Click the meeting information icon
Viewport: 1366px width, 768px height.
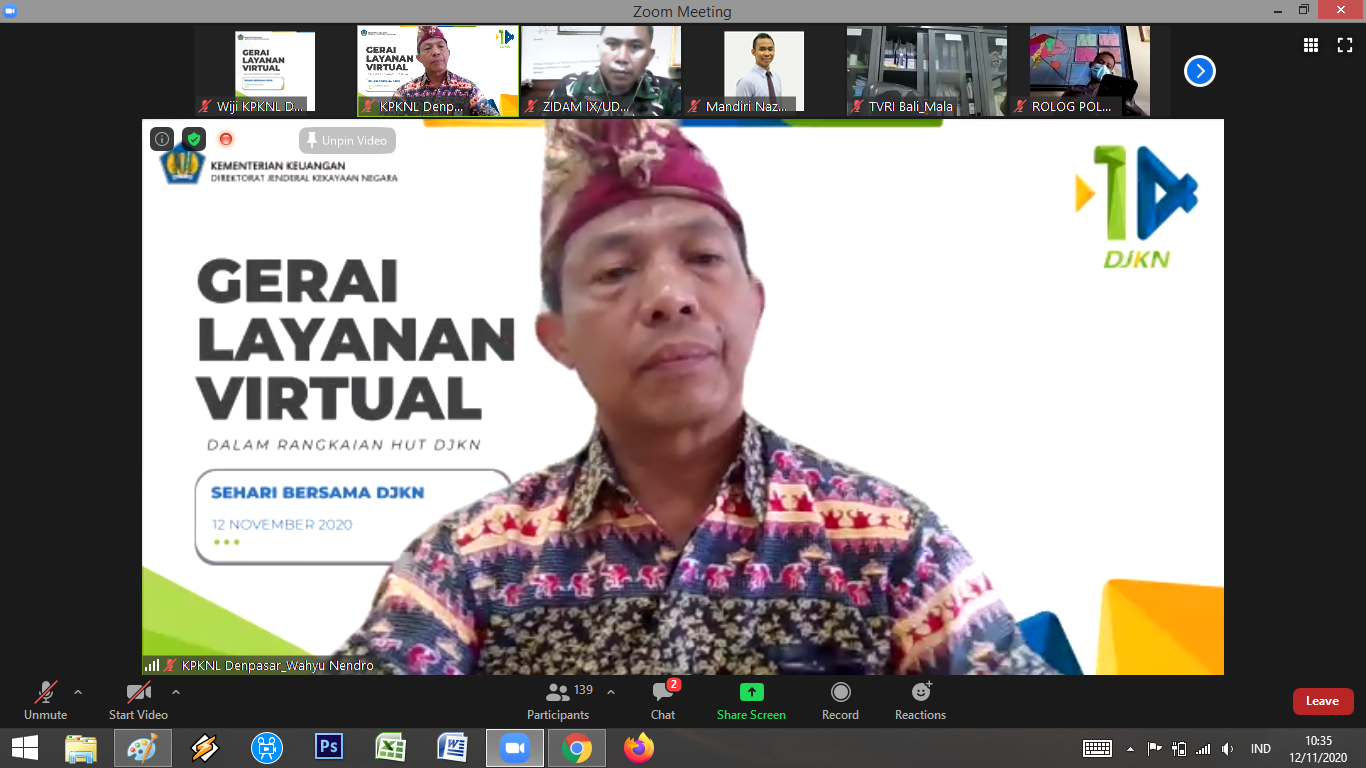click(x=162, y=139)
